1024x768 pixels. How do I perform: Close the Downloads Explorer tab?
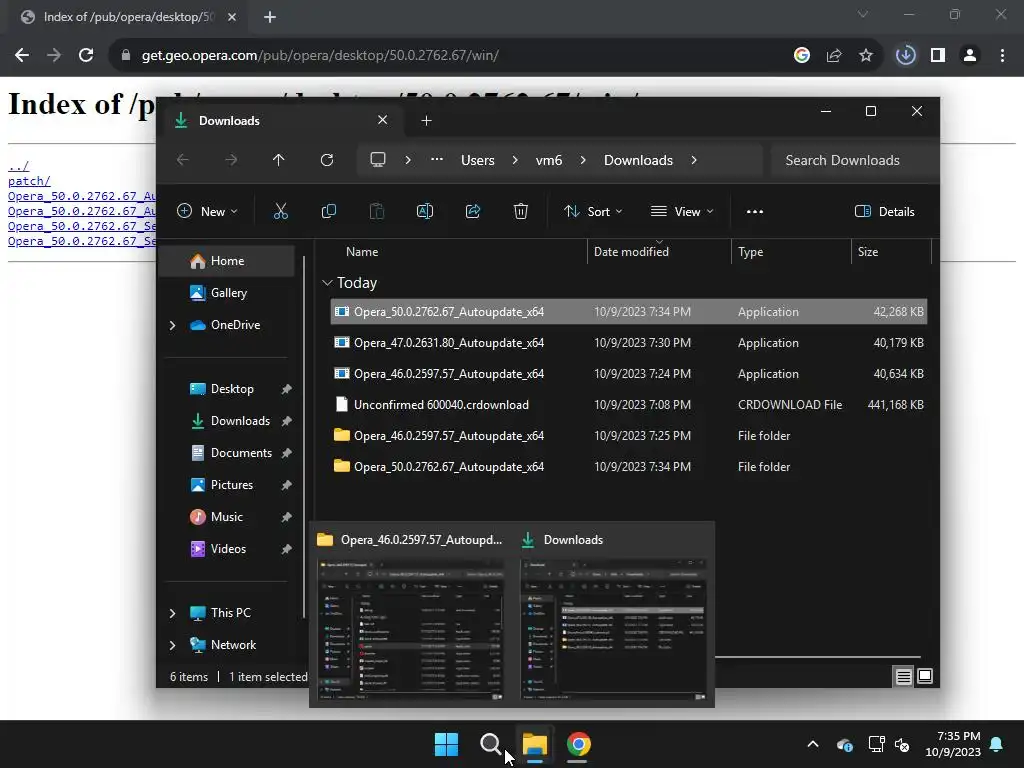(383, 120)
